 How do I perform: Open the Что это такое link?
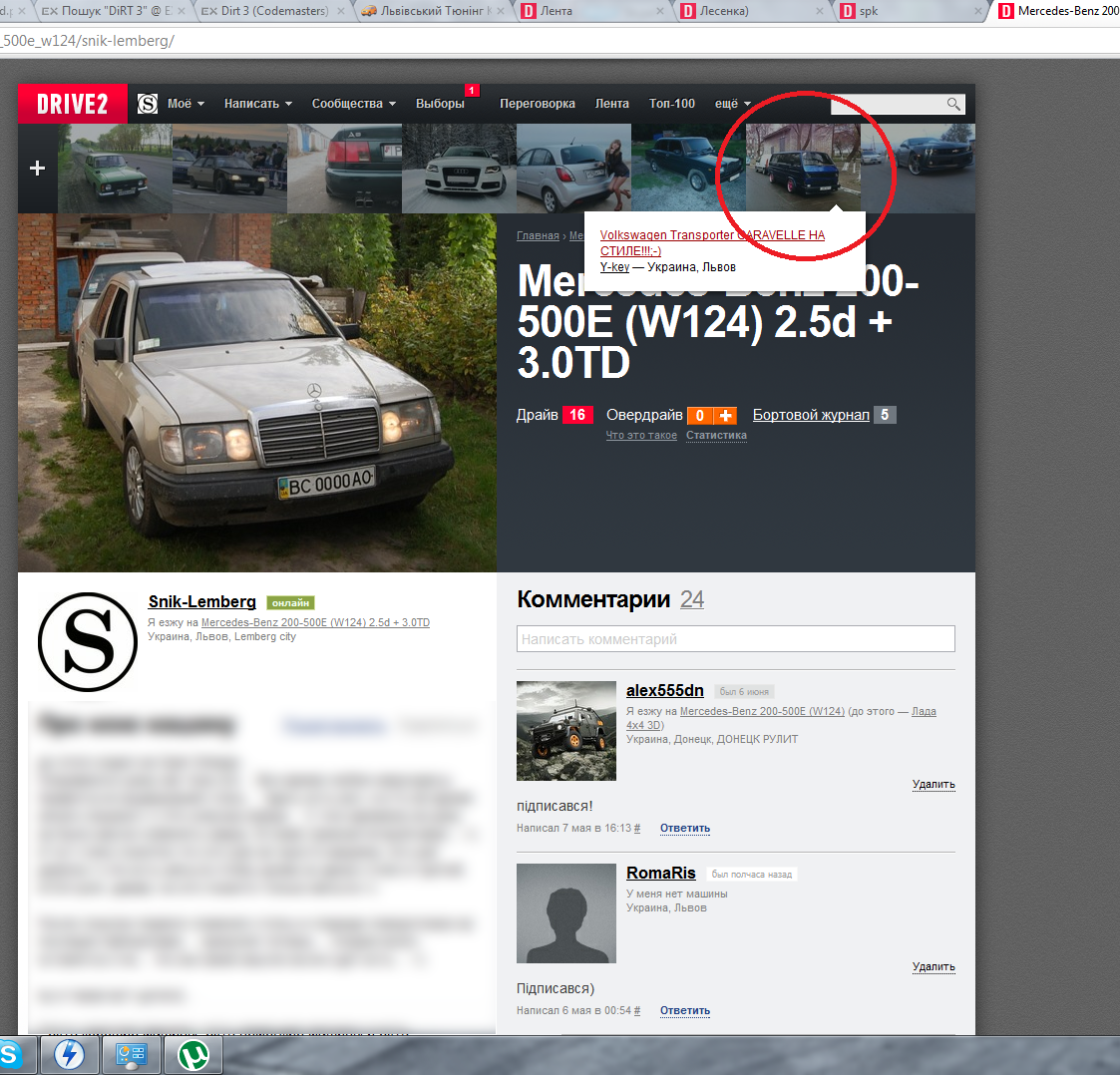click(x=641, y=435)
